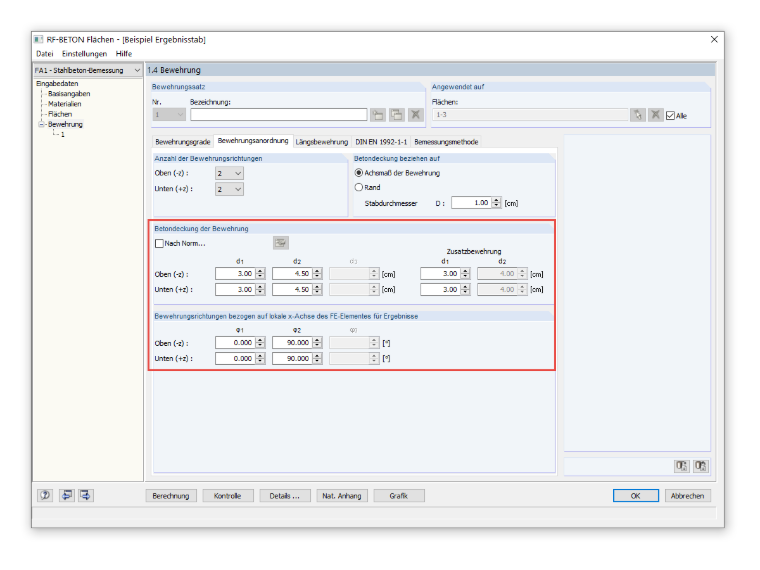Switch to the DIN EN 1992-1-1 tab
Viewport: 760px width, 570px height.
tap(381, 142)
